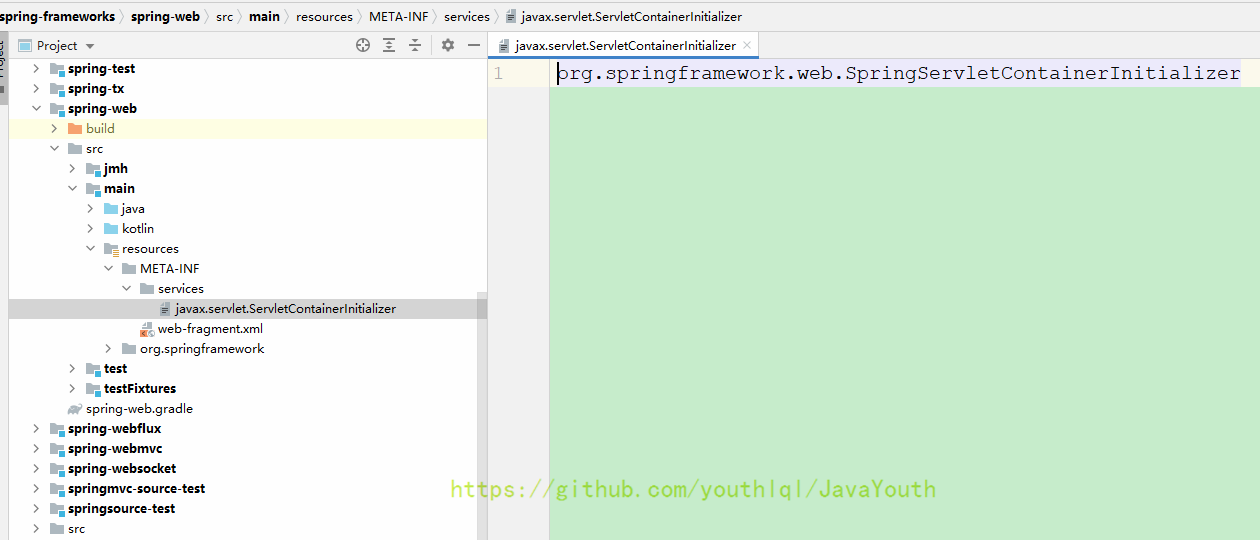1260x540 pixels.
Task: Close the javax.servlet.ServletContainerInitializer editor tab
Action: click(x=747, y=46)
